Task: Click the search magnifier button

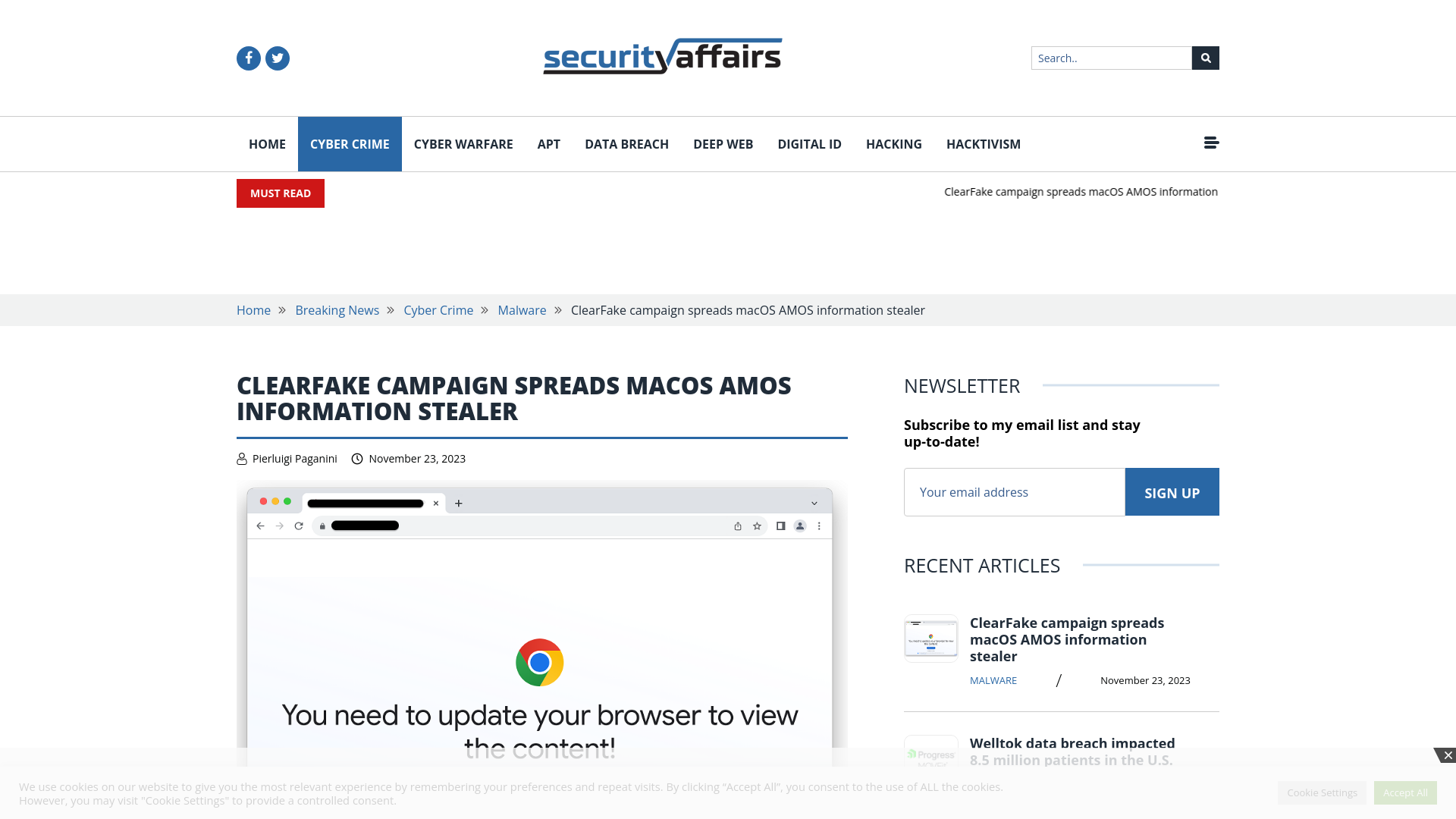Action: click(1205, 58)
